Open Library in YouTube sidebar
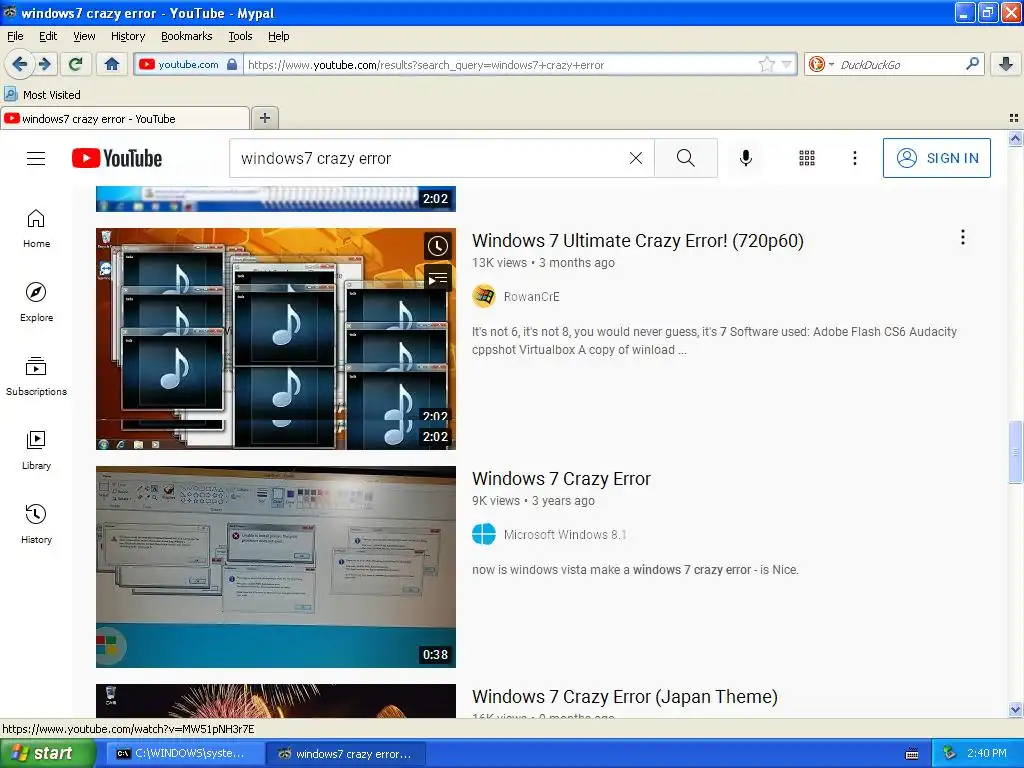Screen dimensions: 1024x768 36,451
